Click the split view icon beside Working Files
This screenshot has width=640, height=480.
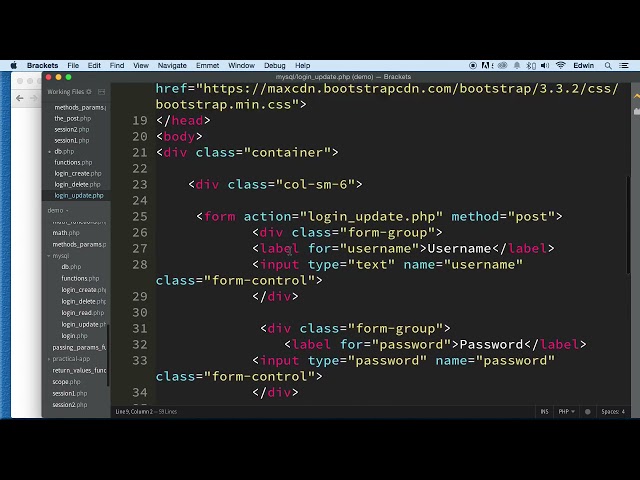click(102, 92)
